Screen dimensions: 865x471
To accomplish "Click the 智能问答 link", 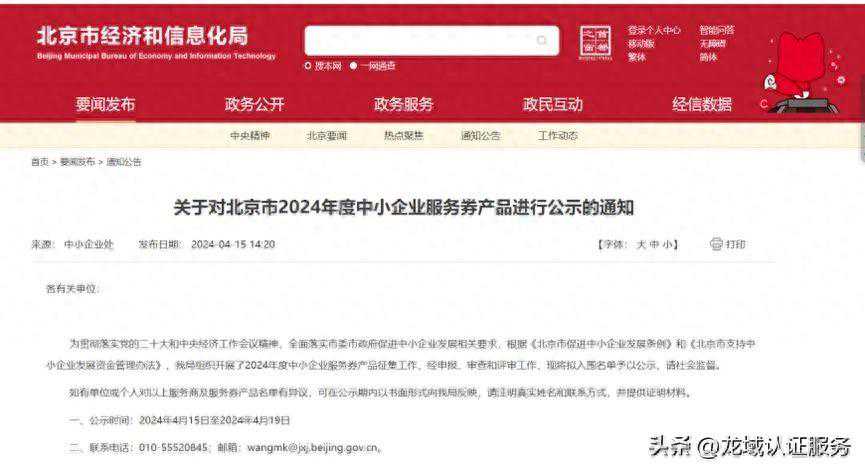I will coord(717,30).
